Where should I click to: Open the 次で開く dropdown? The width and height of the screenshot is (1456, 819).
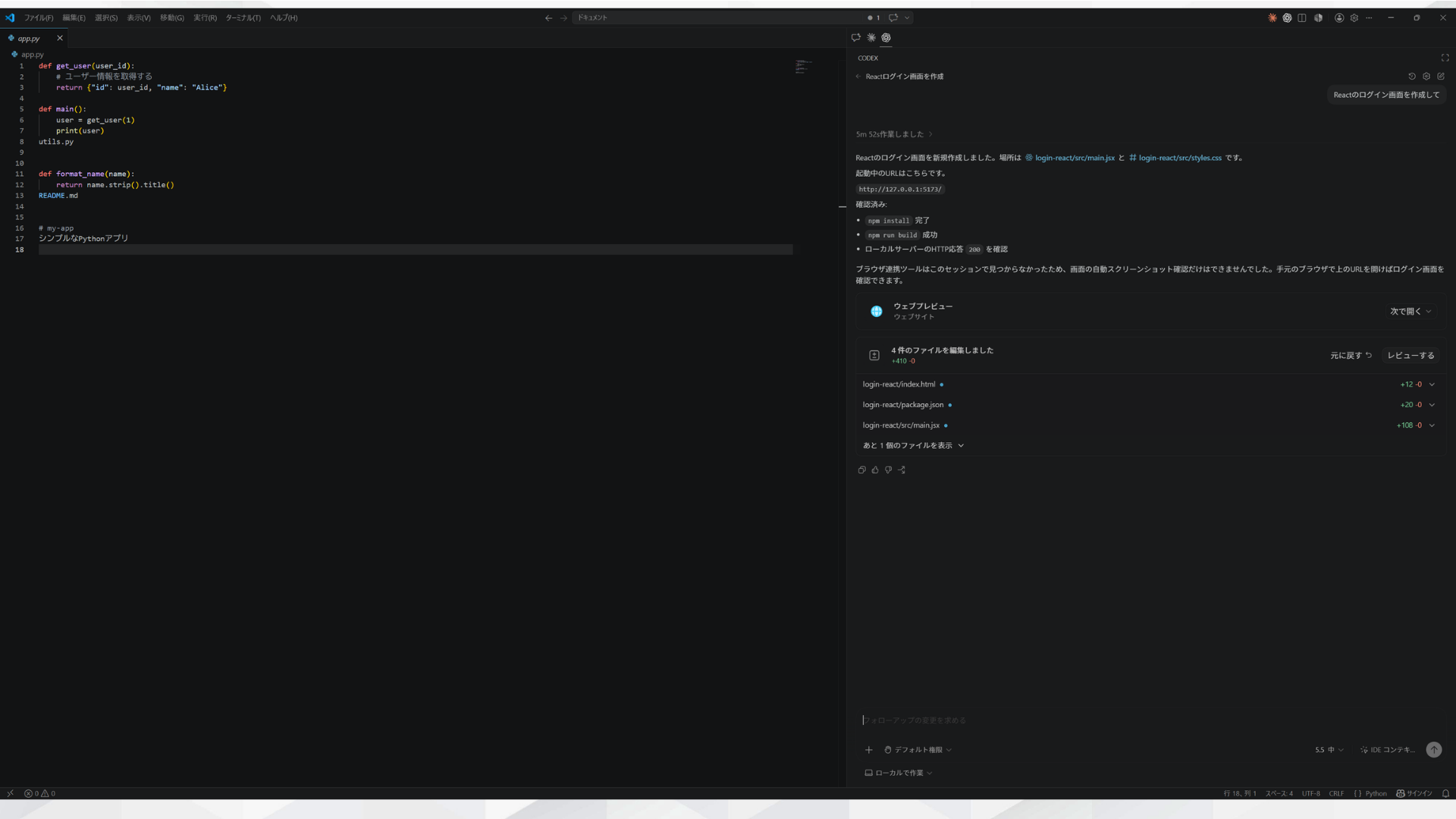pyautogui.click(x=1410, y=311)
